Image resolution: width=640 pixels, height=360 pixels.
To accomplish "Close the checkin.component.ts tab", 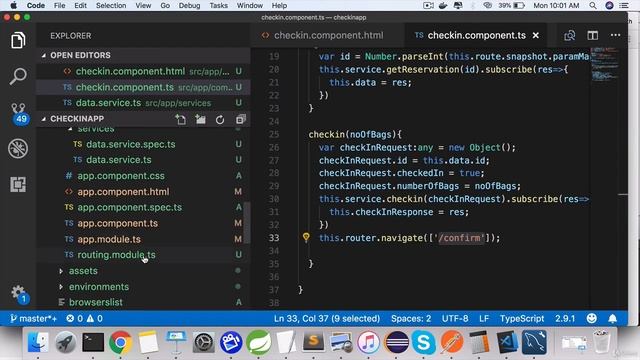I will (x=536, y=36).
